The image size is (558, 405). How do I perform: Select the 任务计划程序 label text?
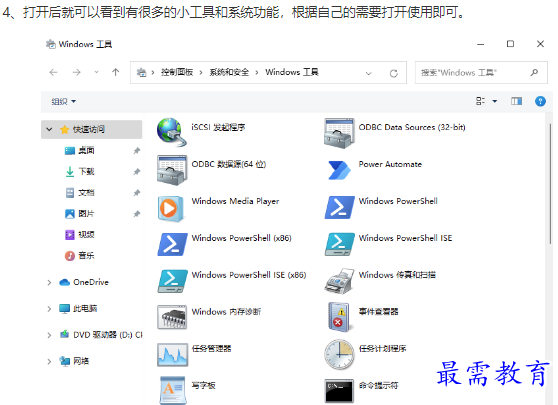pos(383,348)
